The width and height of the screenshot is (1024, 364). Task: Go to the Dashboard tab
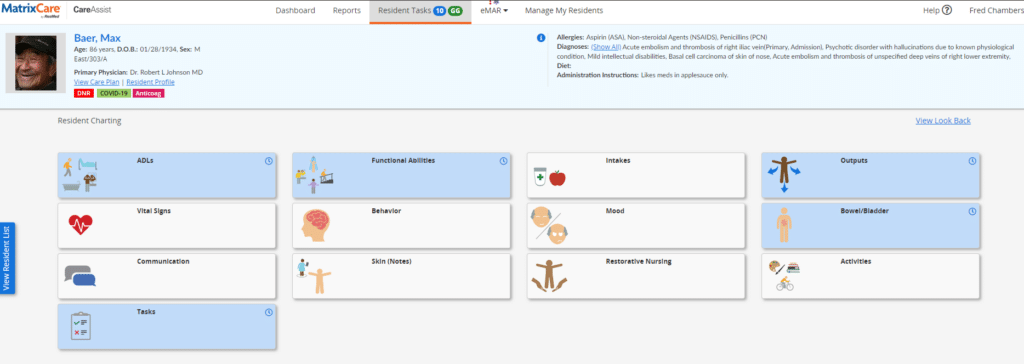295,10
